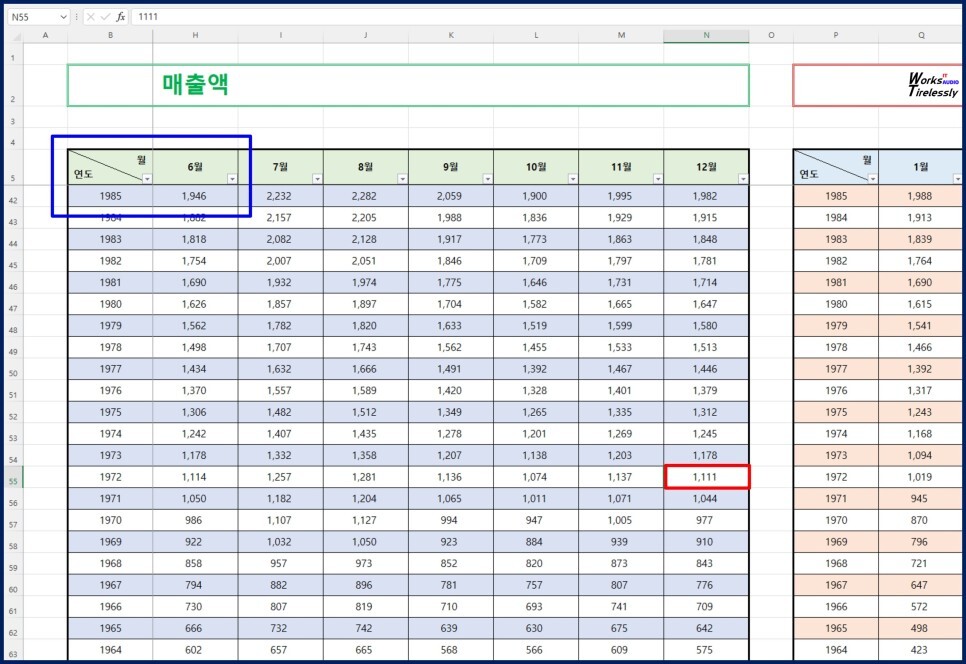
Task: Open the 6월 column filter dropdown
Action: pyautogui.click(x=232, y=179)
